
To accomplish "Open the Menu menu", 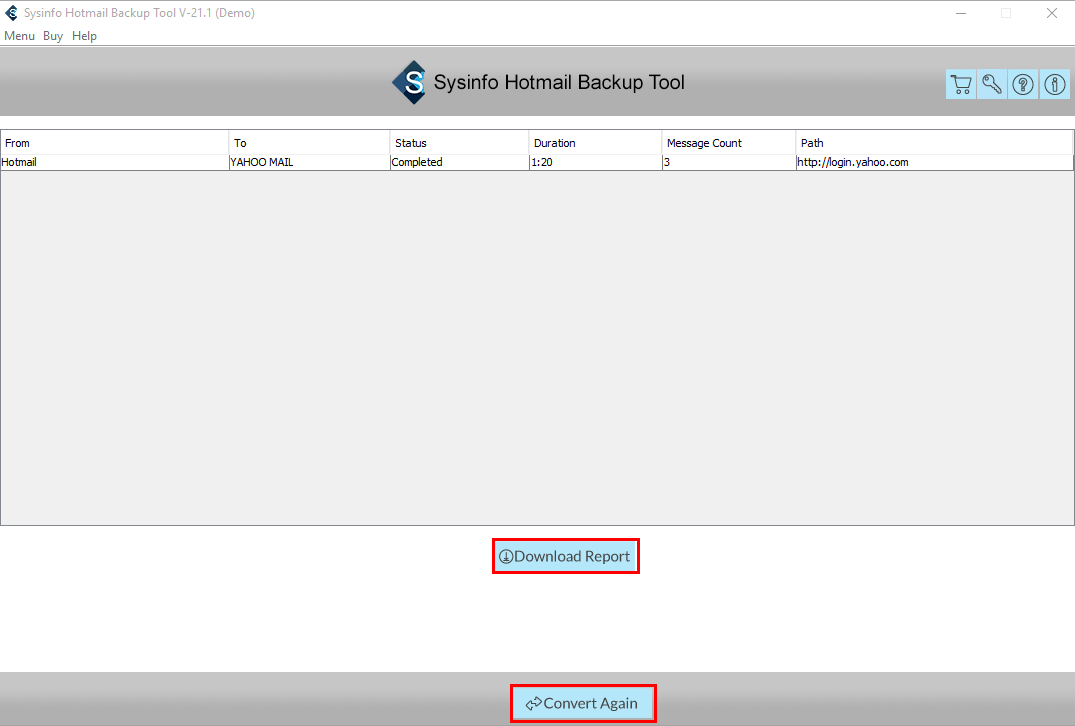I will pos(19,36).
